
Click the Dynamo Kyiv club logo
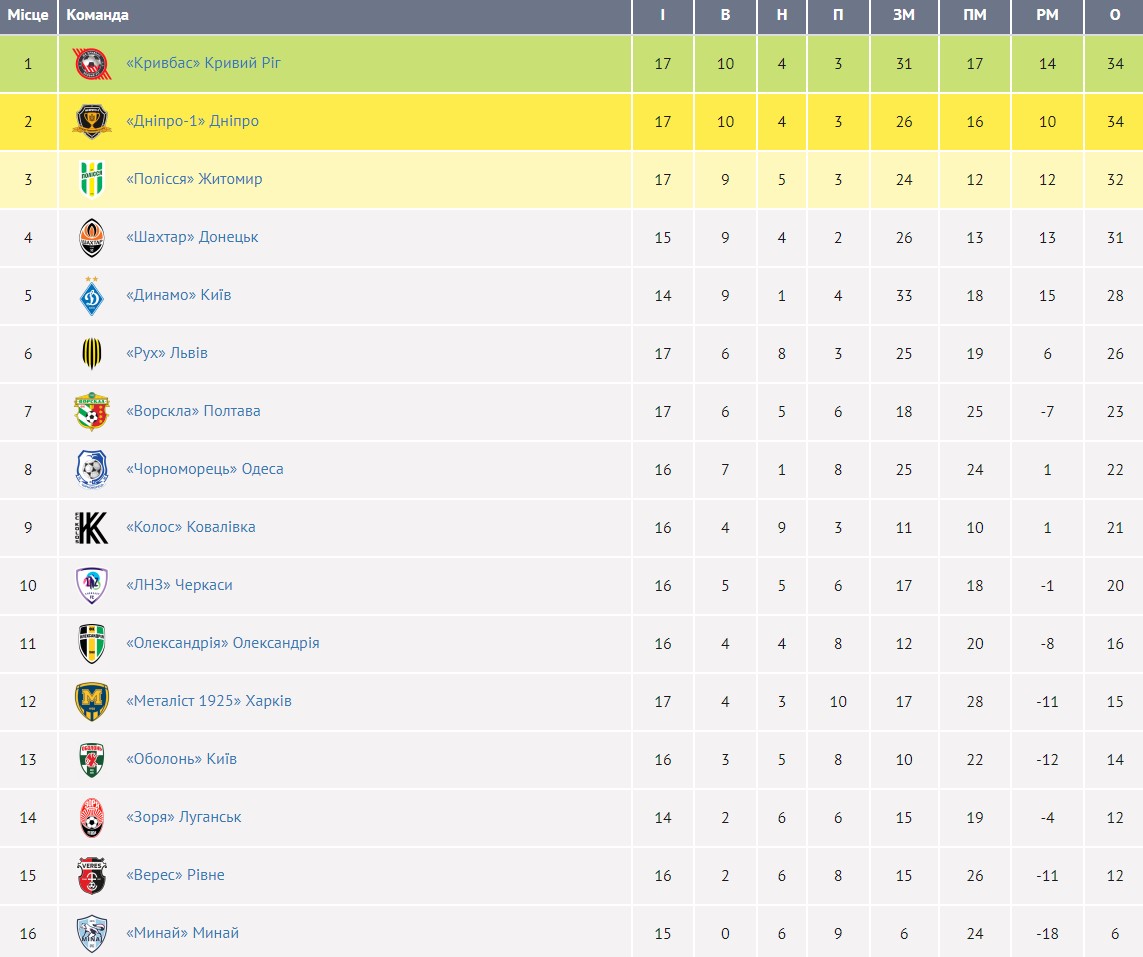pyautogui.click(x=92, y=295)
